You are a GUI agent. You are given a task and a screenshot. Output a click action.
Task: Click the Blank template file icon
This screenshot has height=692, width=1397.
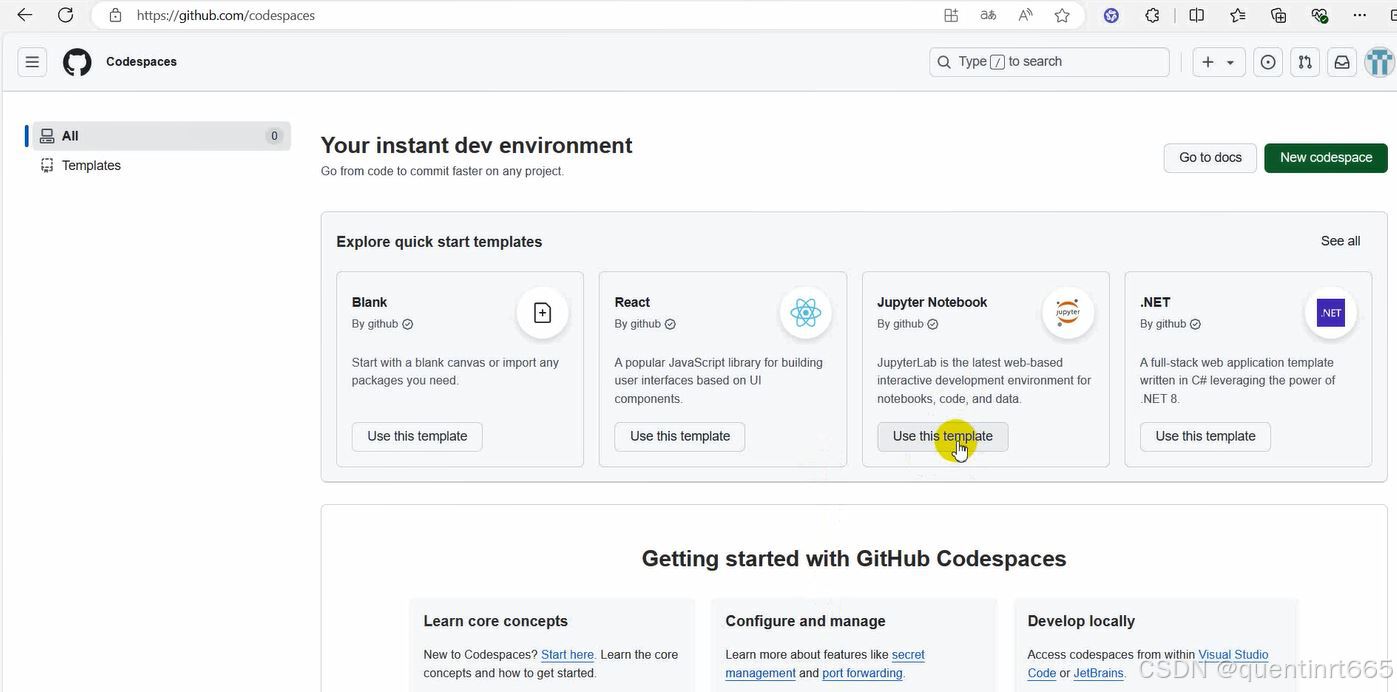tap(542, 313)
